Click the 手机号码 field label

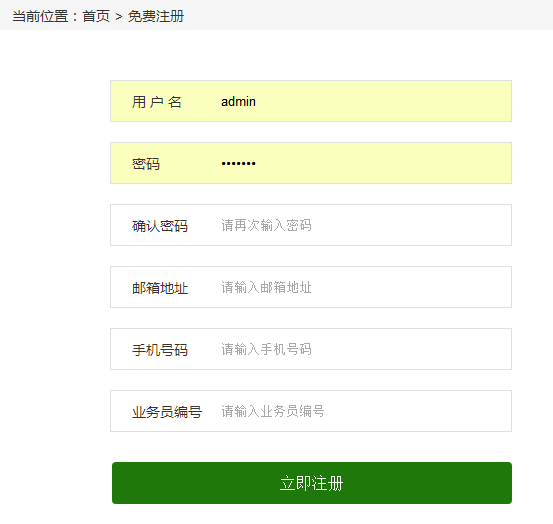click(x=160, y=350)
